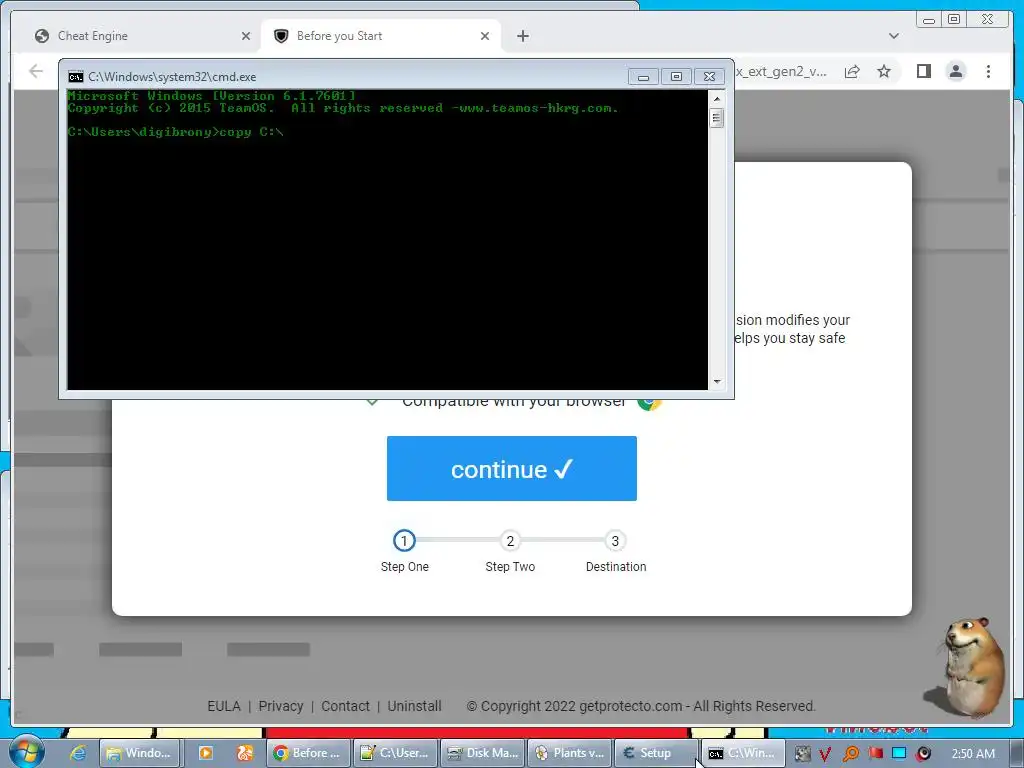Switch to cmd C:\Win taskbar item

743,753
